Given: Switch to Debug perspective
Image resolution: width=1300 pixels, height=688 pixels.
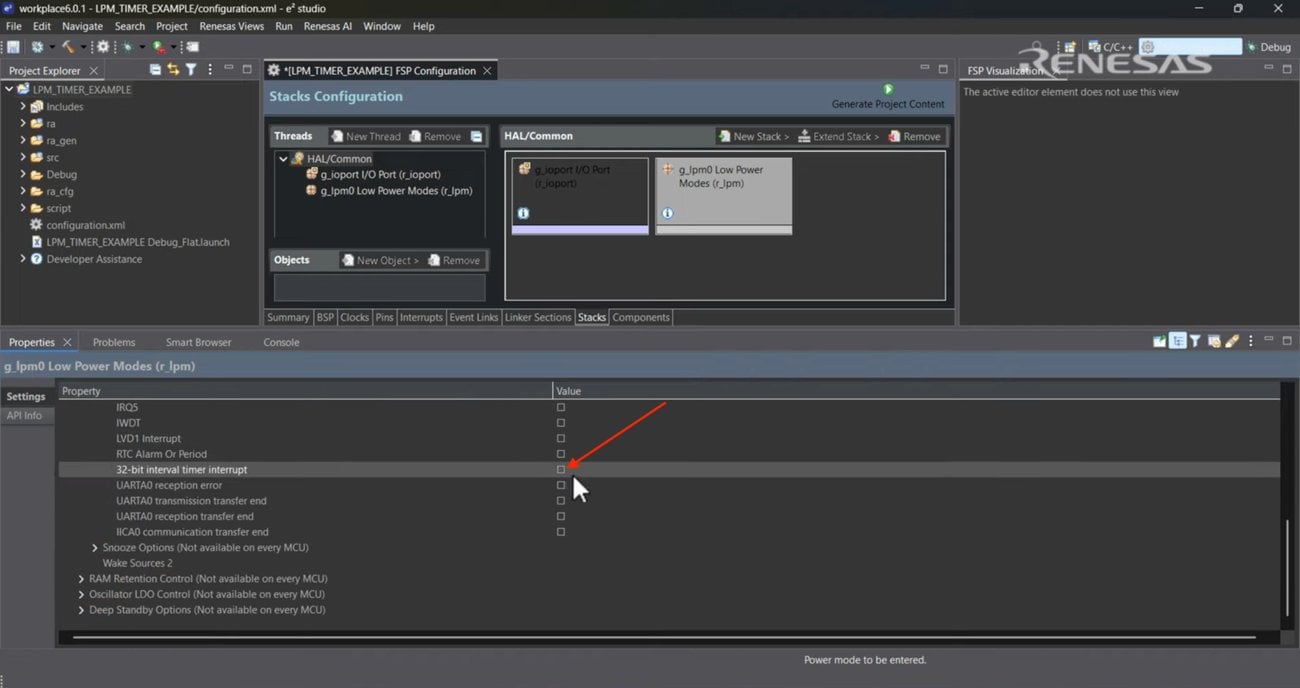Looking at the screenshot, I should point(1268,47).
